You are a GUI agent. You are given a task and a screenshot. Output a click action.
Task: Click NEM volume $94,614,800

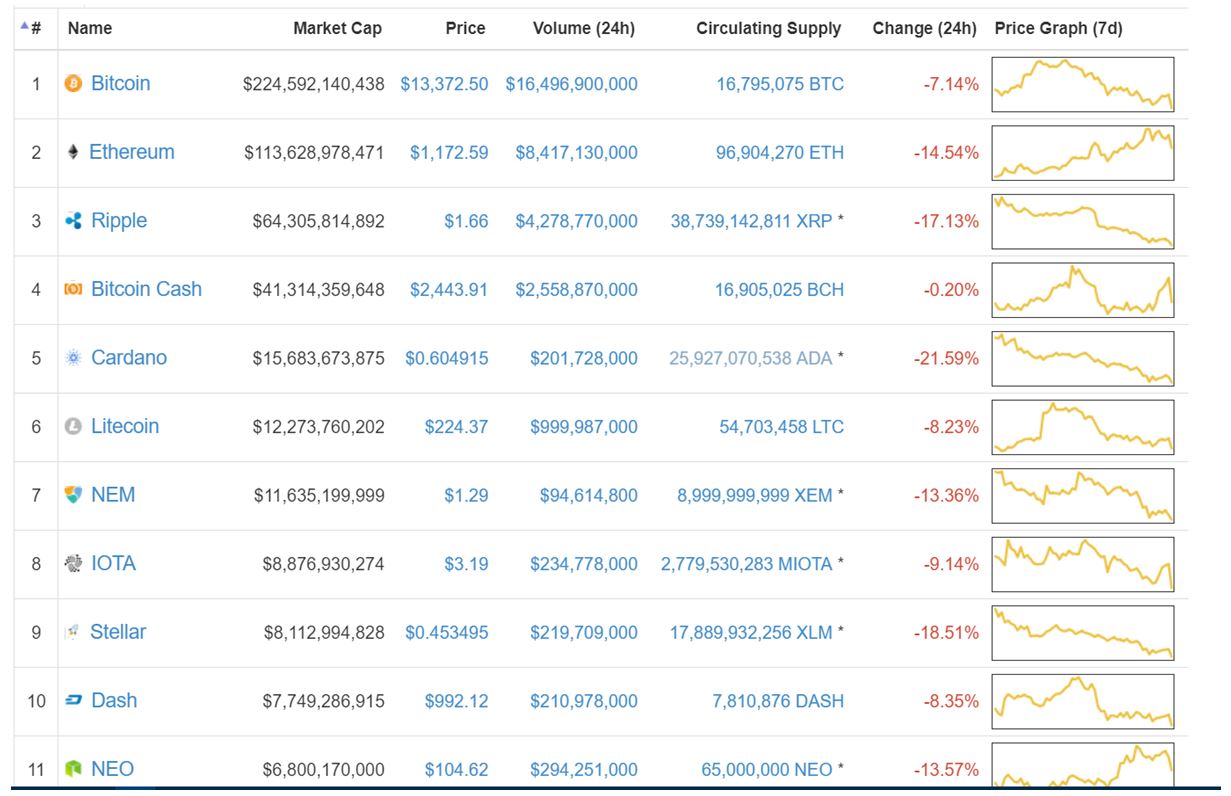point(589,495)
